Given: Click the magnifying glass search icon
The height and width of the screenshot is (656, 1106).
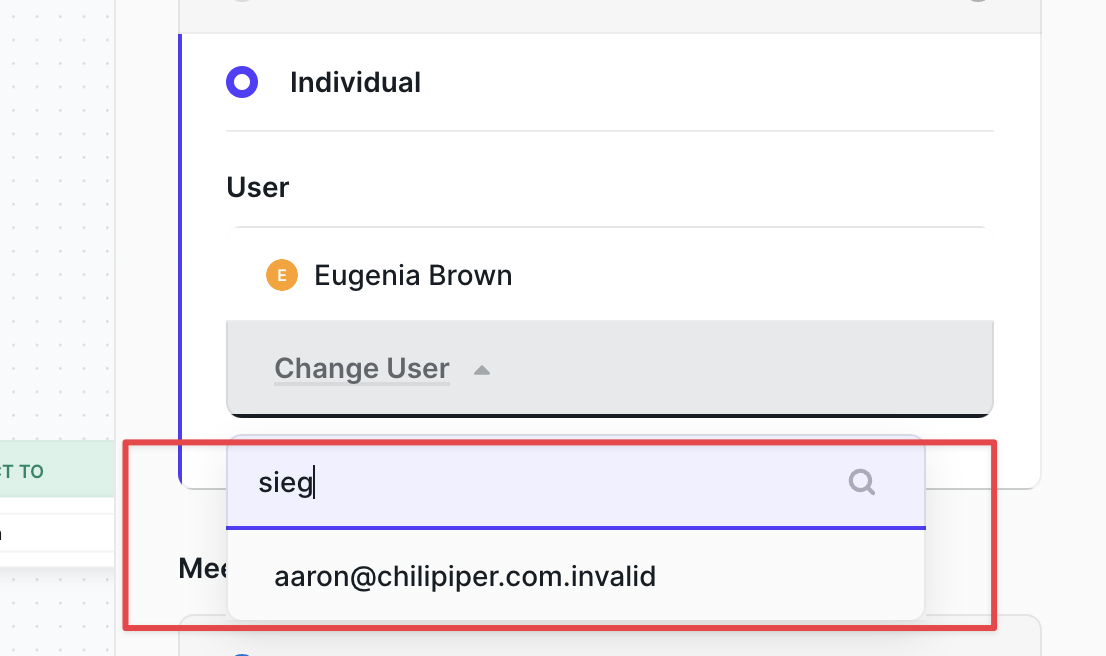Looking at the screenshot, I should 862,484.
